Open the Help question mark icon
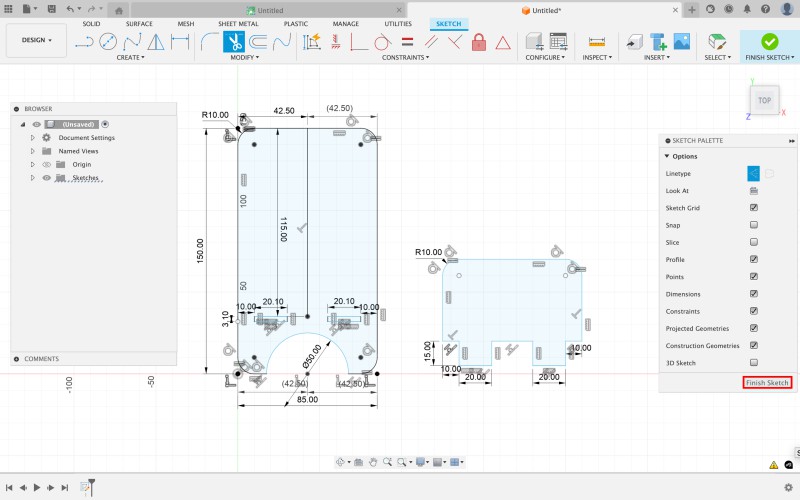The height and width of the screenshot is (500, 800). point(765,9)
